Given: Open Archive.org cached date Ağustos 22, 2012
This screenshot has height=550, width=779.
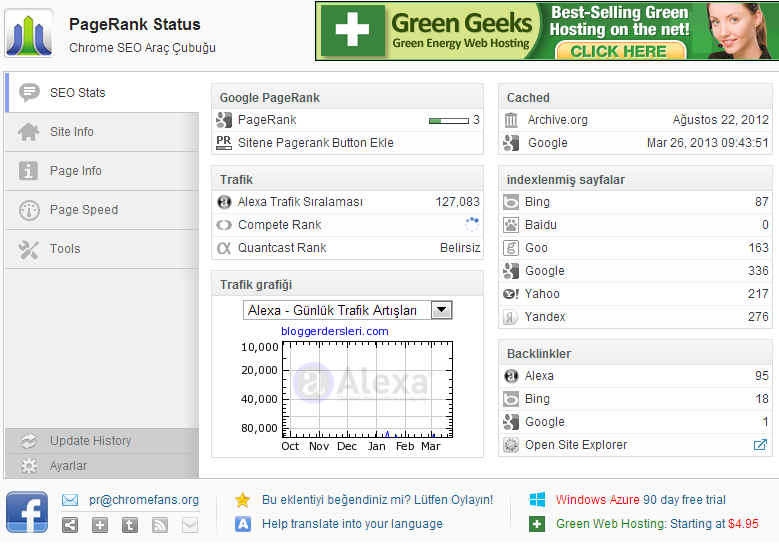Looking at the screenshot, I should (x=720, y=120).
